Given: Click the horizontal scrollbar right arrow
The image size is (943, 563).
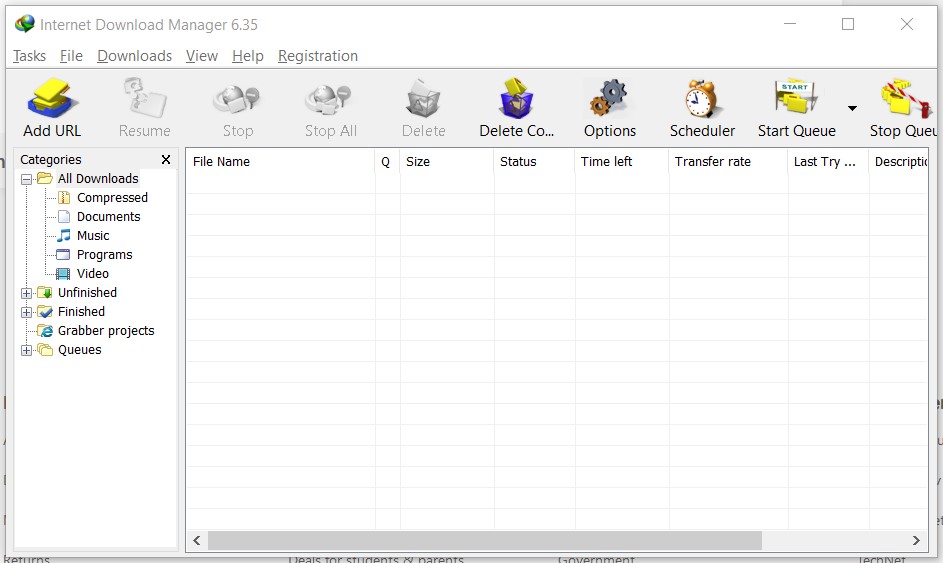Looking at the screenshot, I should [916, 540].
